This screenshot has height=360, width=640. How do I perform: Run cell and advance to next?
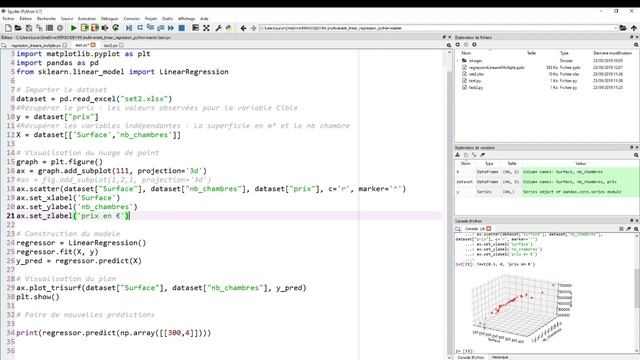[95, 28]
